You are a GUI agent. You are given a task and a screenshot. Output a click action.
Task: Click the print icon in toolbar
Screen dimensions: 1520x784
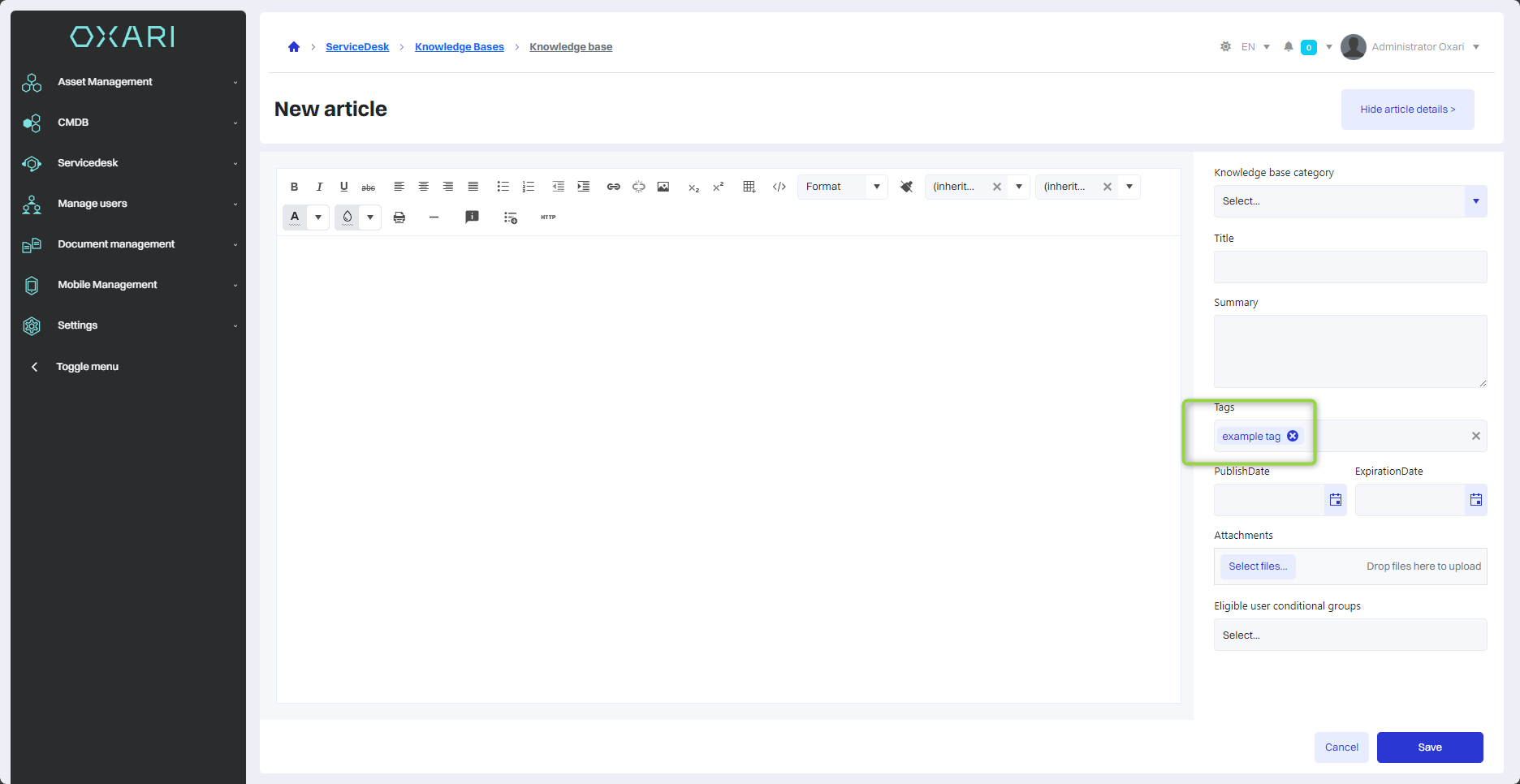(399, 218)
